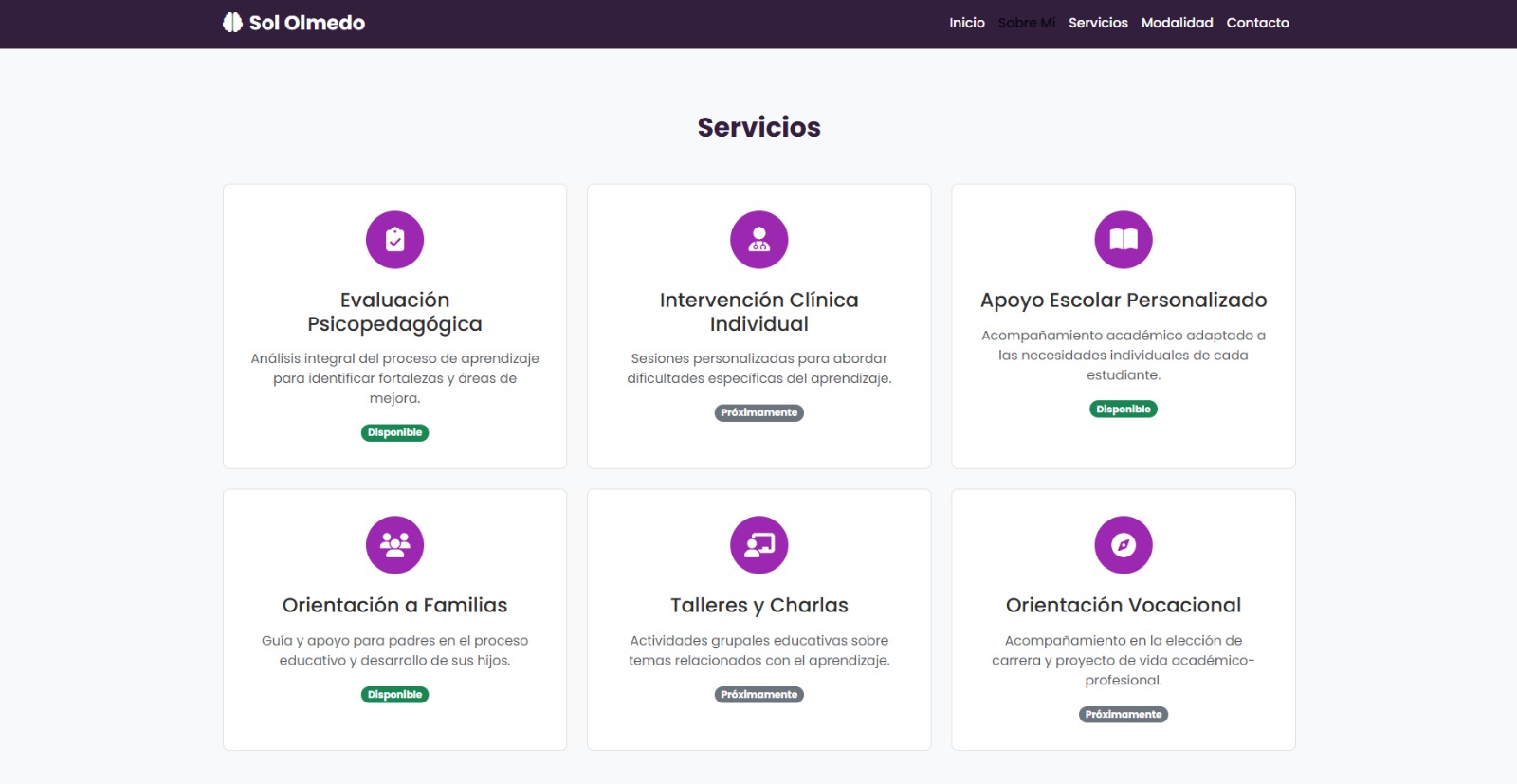The height and width of the screenshot is (784, 1517).
Task: Click the Orientación a Familias people icon
Action: click(x=394, y=545)
